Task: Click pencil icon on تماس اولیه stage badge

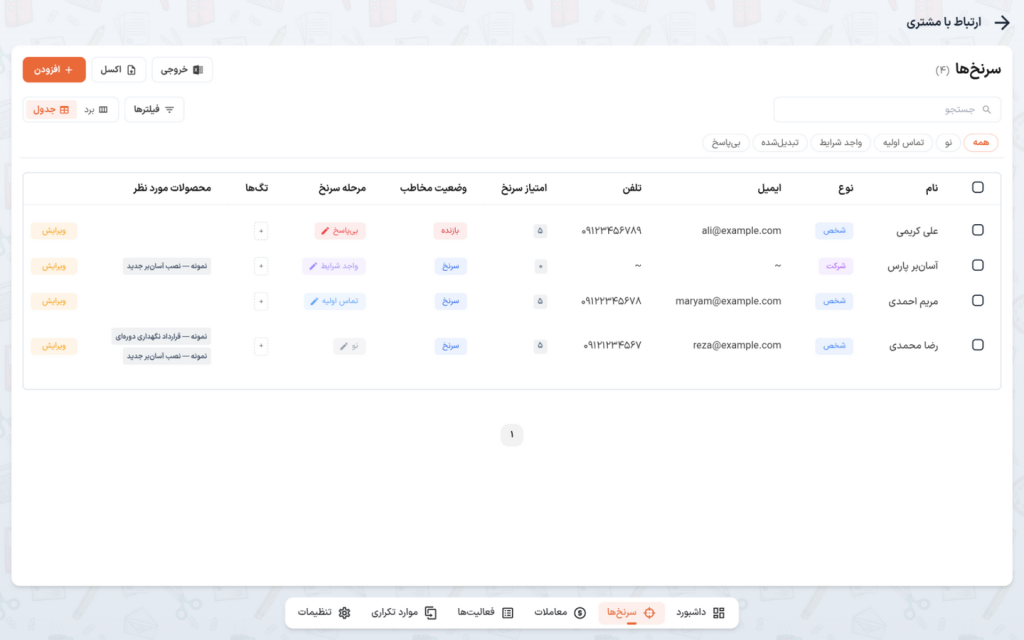Action: coord(314,301)
